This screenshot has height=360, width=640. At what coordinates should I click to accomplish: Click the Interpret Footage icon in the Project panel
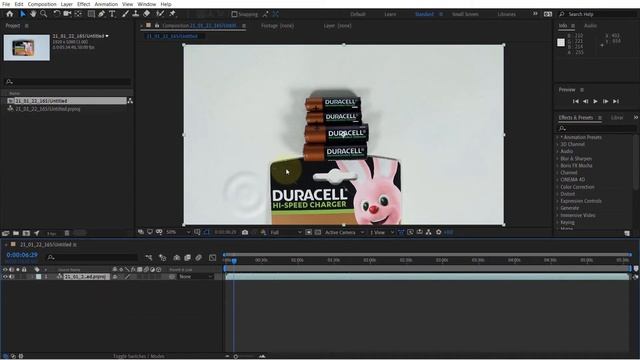click(x=5, y=233)
